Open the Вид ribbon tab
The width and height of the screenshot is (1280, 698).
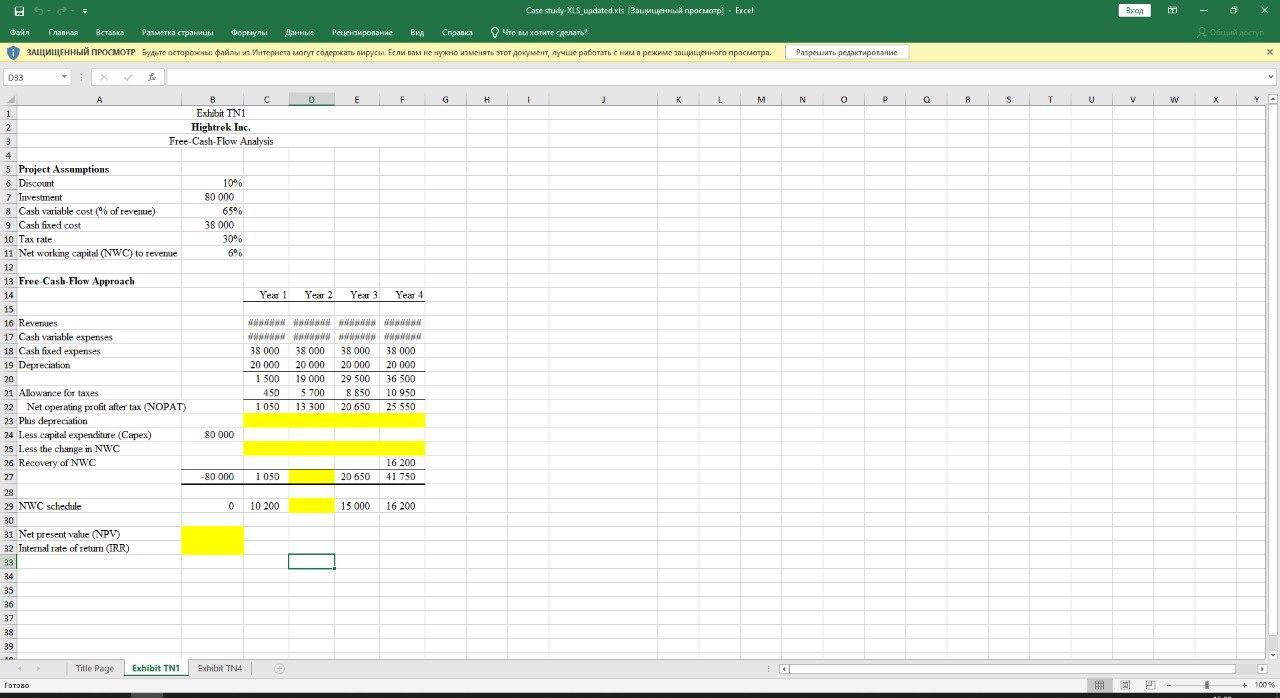(418, 33)
